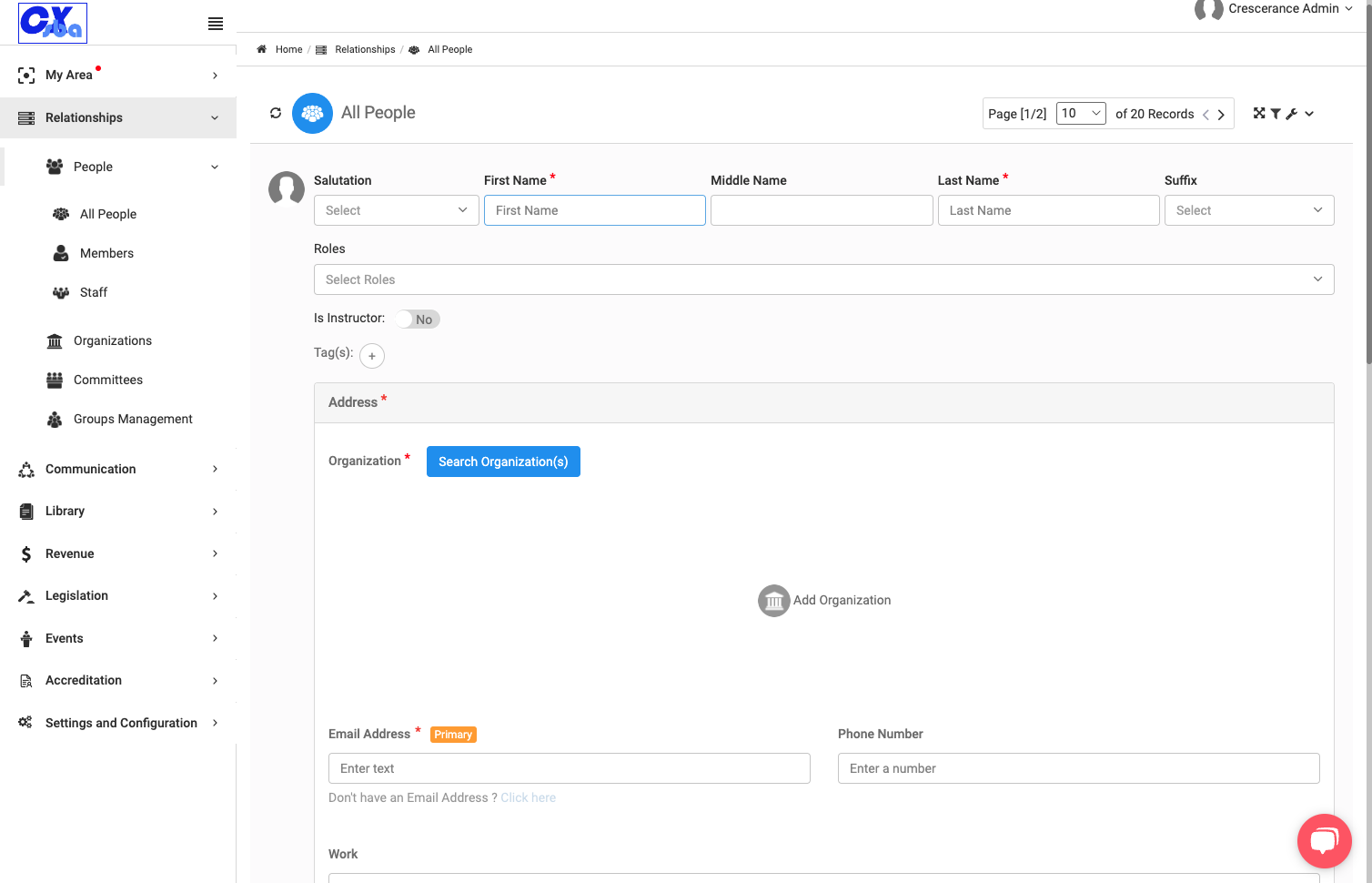Click the 'Click here' email link

pyautogui.click(x=528, y=797)
